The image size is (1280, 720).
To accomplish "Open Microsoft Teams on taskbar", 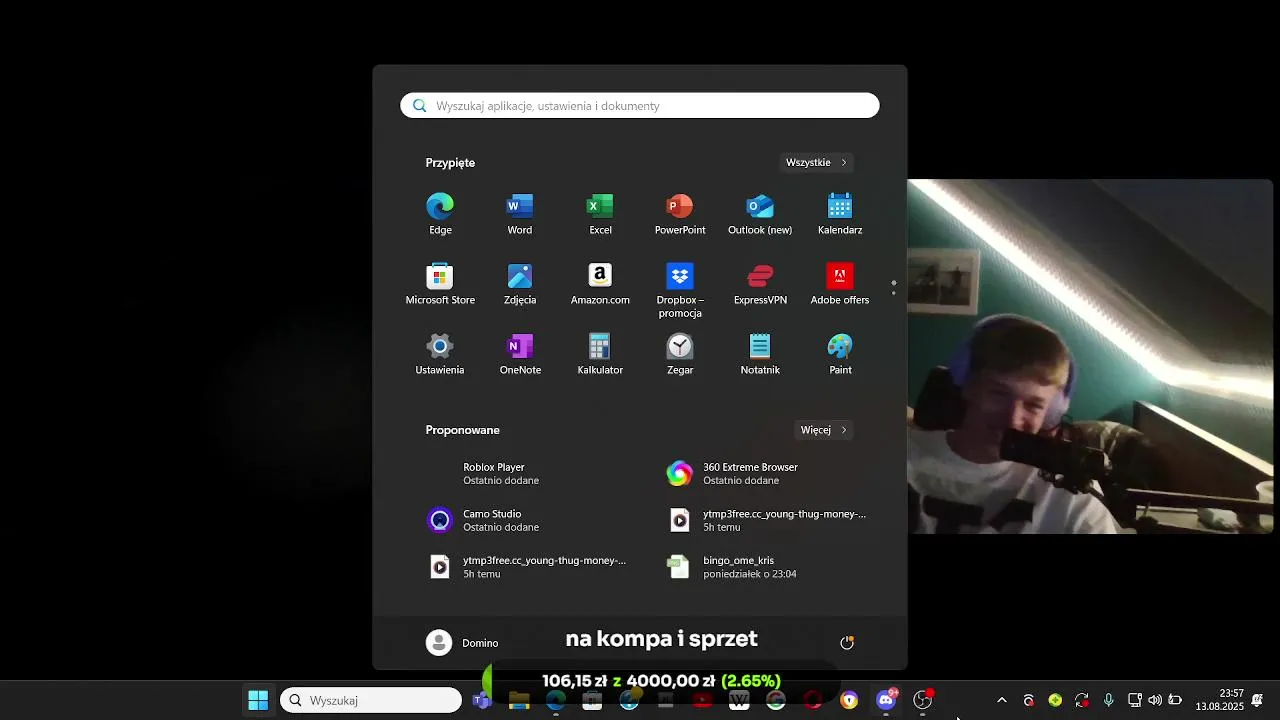I will pyautogui.click(x=481, y=700).
